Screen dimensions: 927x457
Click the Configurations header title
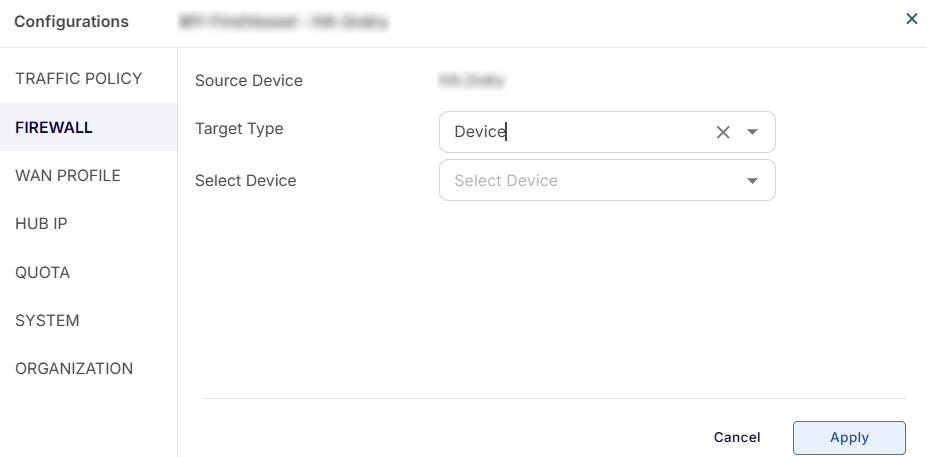(72, 22)
